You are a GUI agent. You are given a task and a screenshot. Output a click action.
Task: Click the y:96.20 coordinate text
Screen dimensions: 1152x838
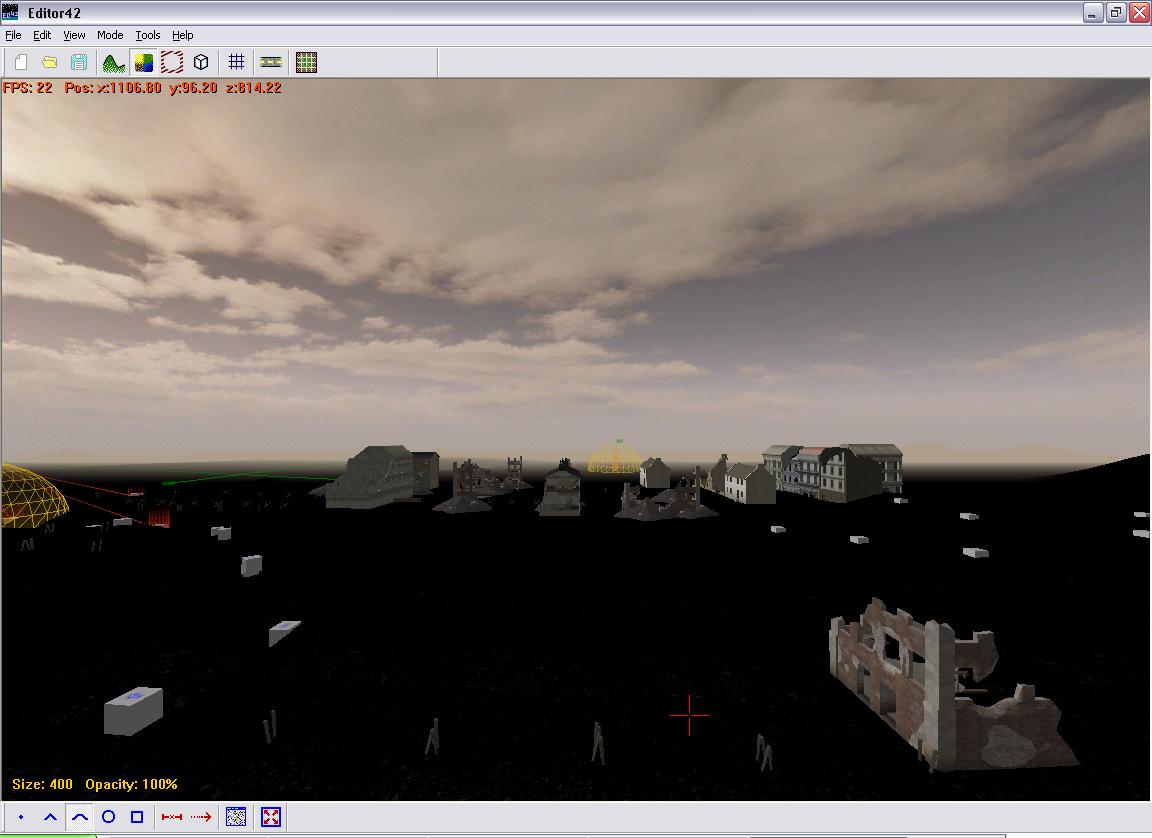pos(193,87)
